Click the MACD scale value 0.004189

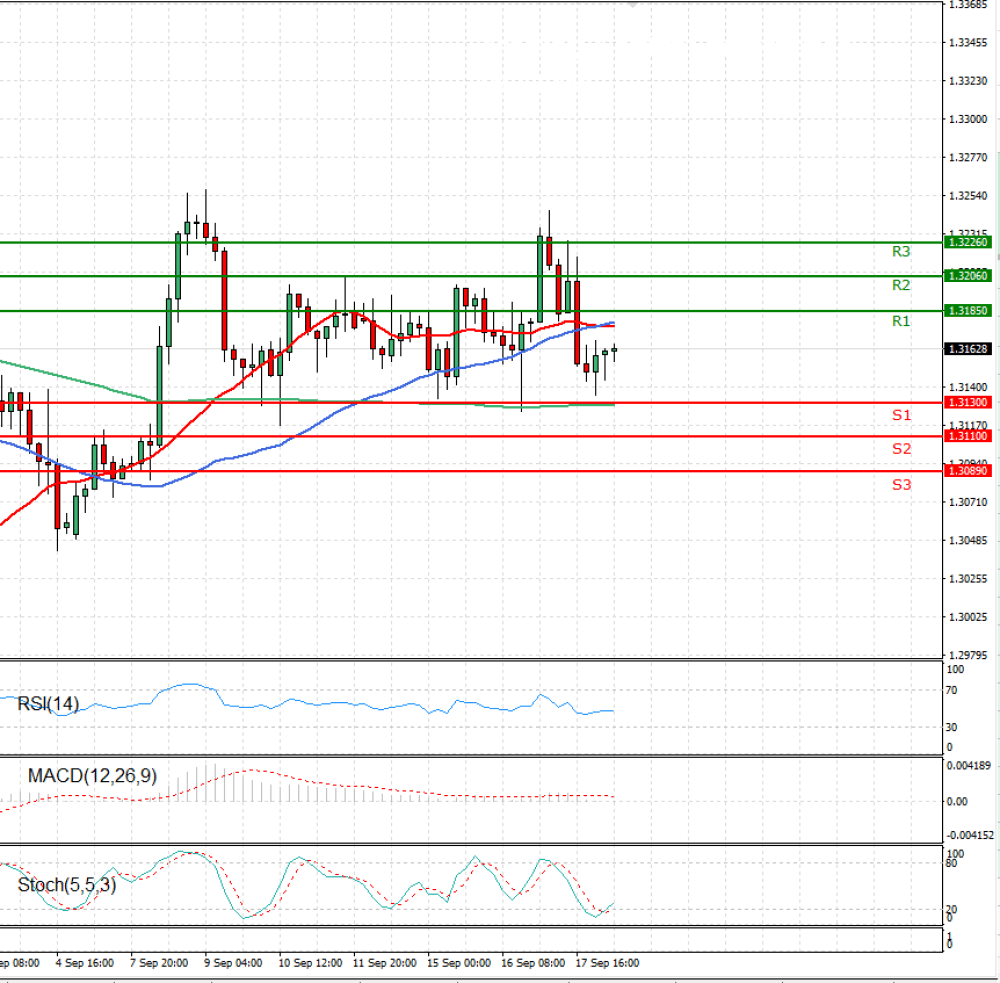point(969,765)
